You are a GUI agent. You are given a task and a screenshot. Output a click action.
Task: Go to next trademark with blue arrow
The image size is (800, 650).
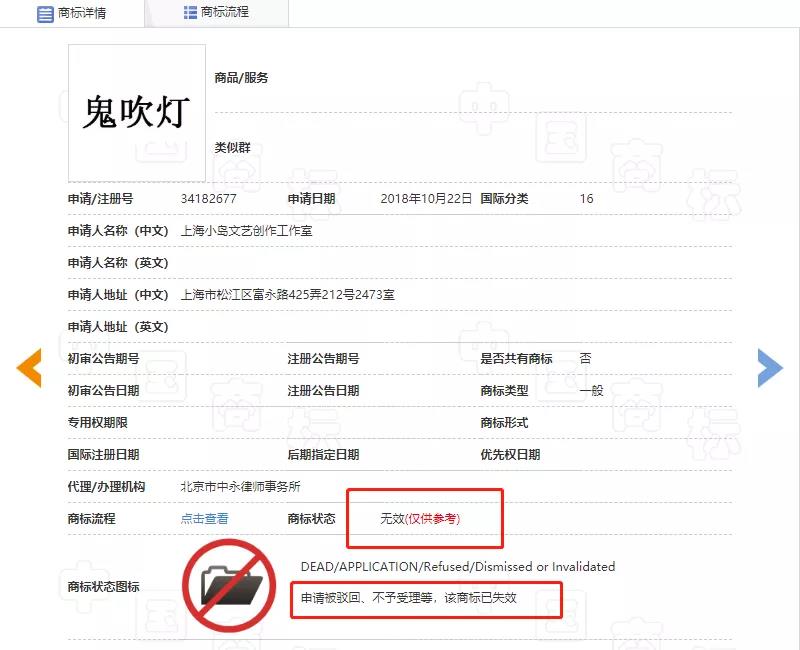tap(769, 367)
